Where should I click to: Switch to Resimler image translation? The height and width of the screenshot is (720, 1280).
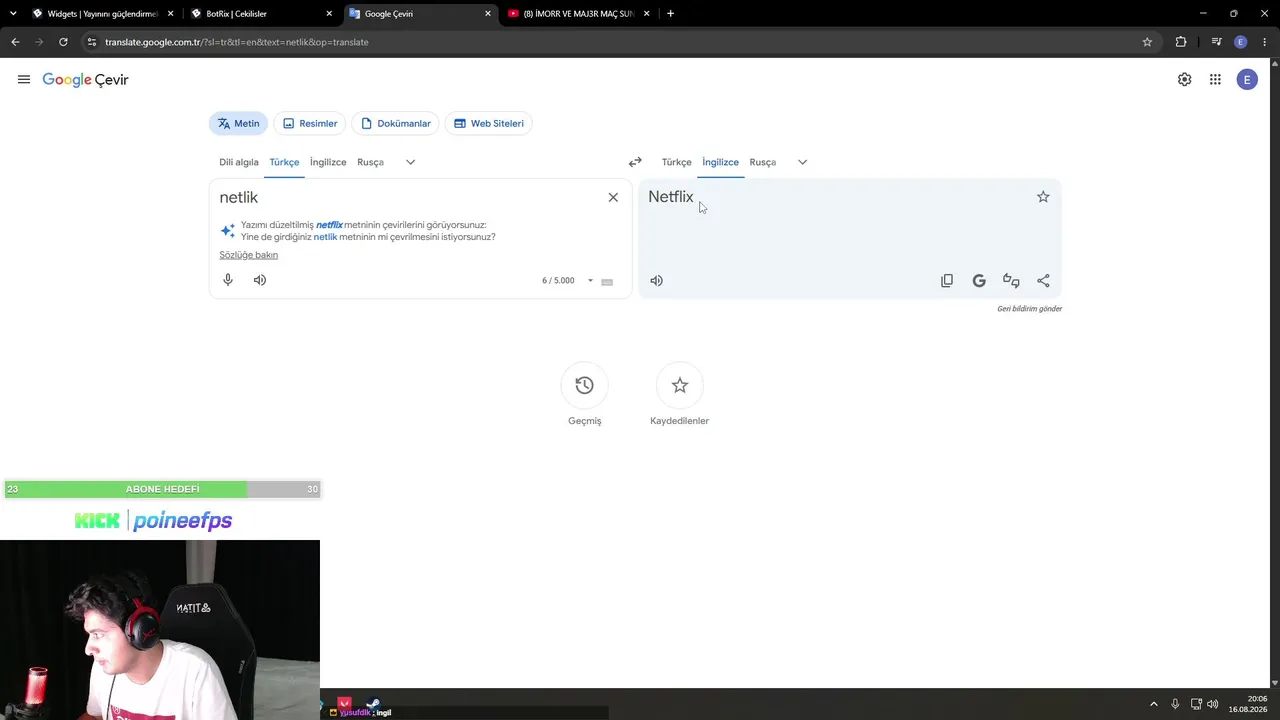coord(310,124)
